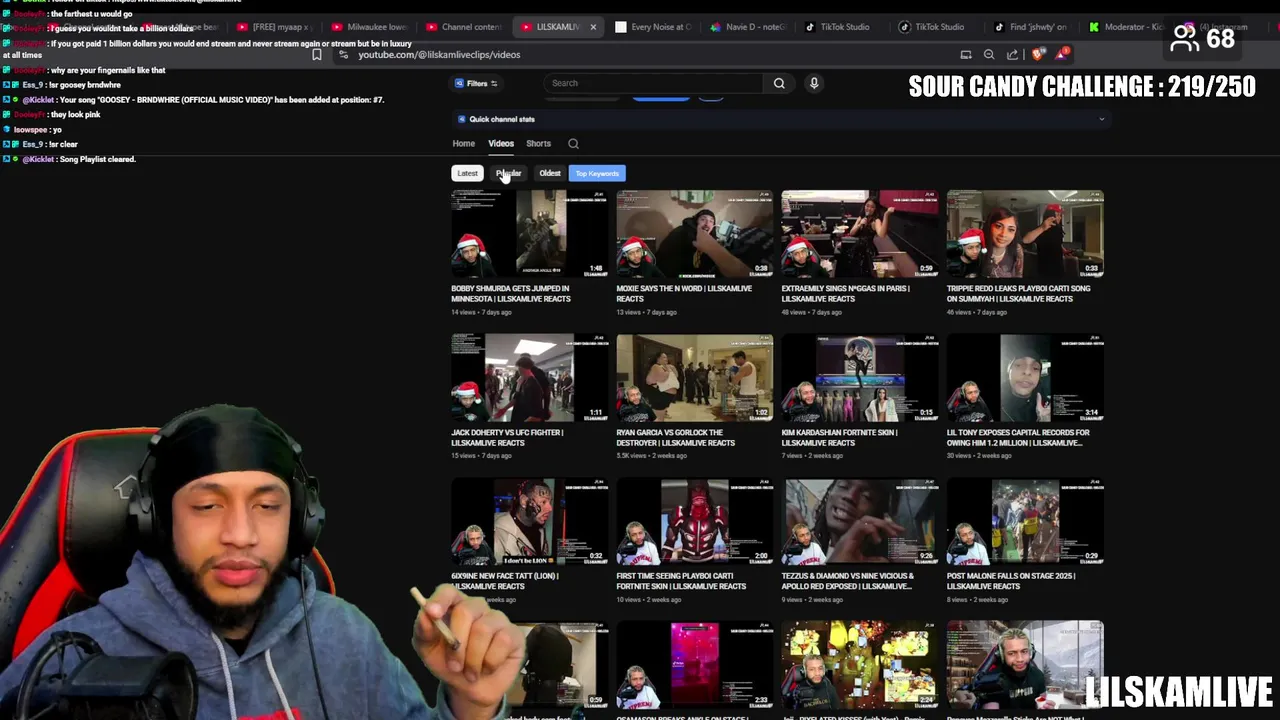The width and height of the screenshot is (1280, 720).
Task: Click the bookmark icon in address bar
Action: pos(317,55)
